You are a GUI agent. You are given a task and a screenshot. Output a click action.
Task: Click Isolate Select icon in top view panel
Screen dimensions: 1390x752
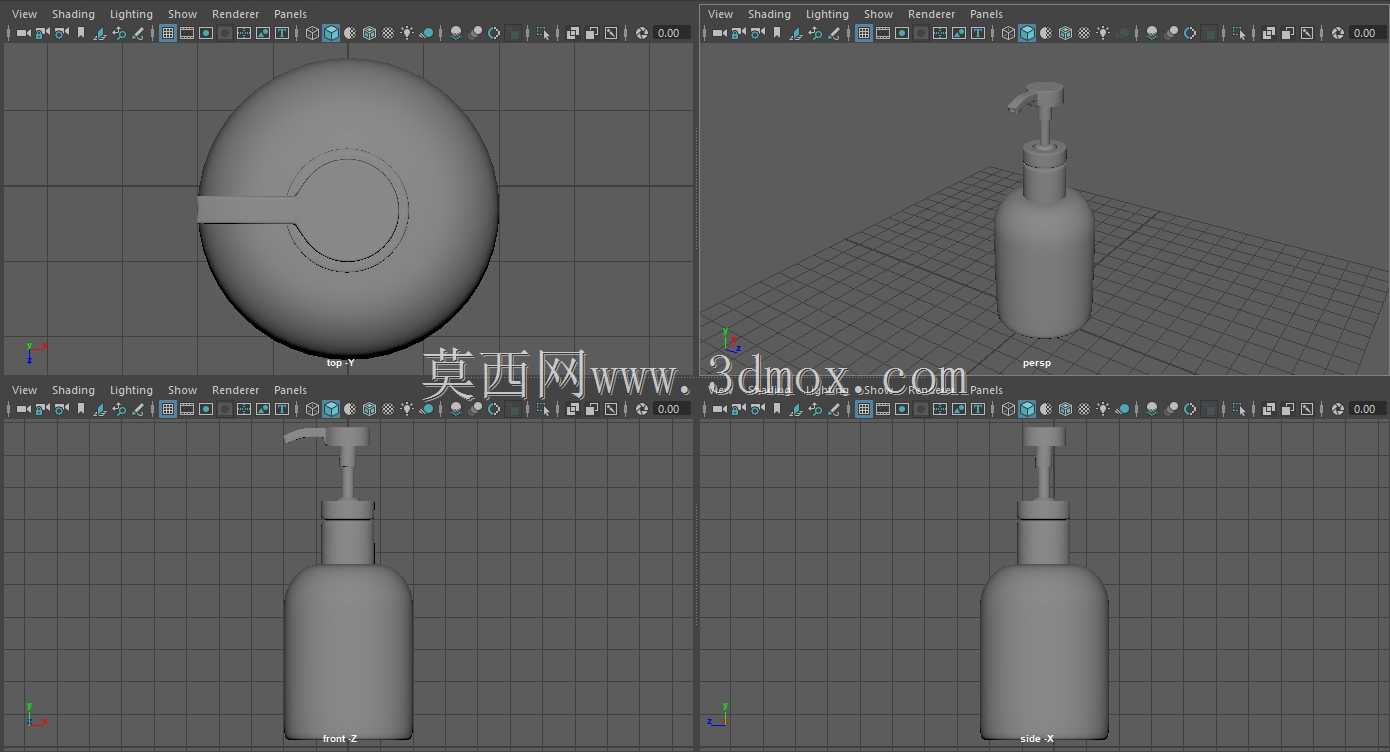pyautogui.click(x=543, y=33)
